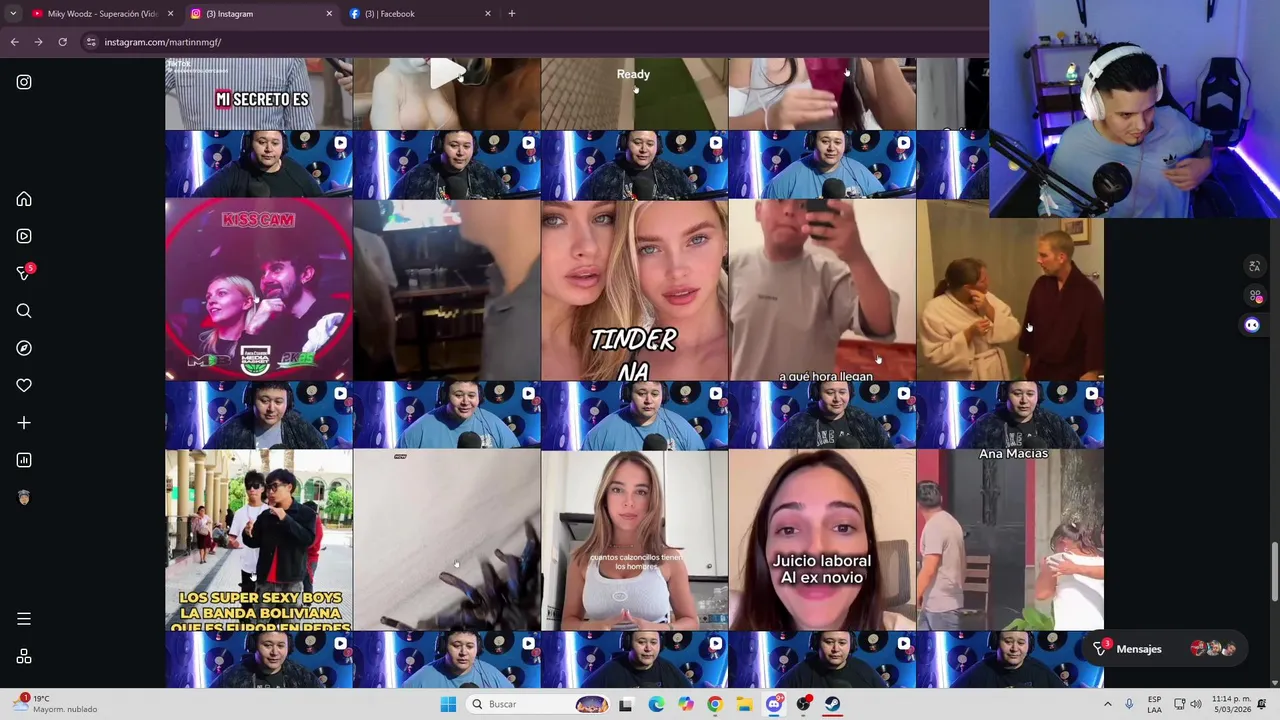Open Microsoft Edge from taskbar

click(656, 704)
